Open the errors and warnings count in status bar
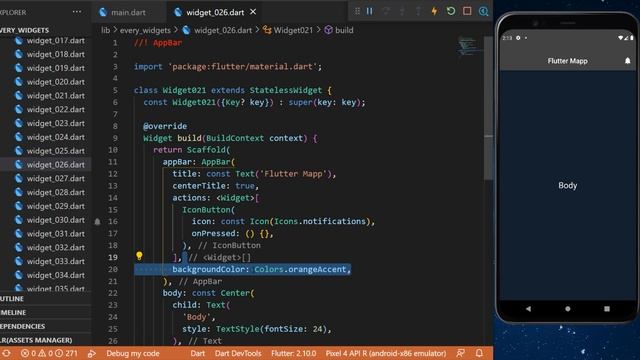The width and height of the screenshot is (640, 360). pos(49,353)
